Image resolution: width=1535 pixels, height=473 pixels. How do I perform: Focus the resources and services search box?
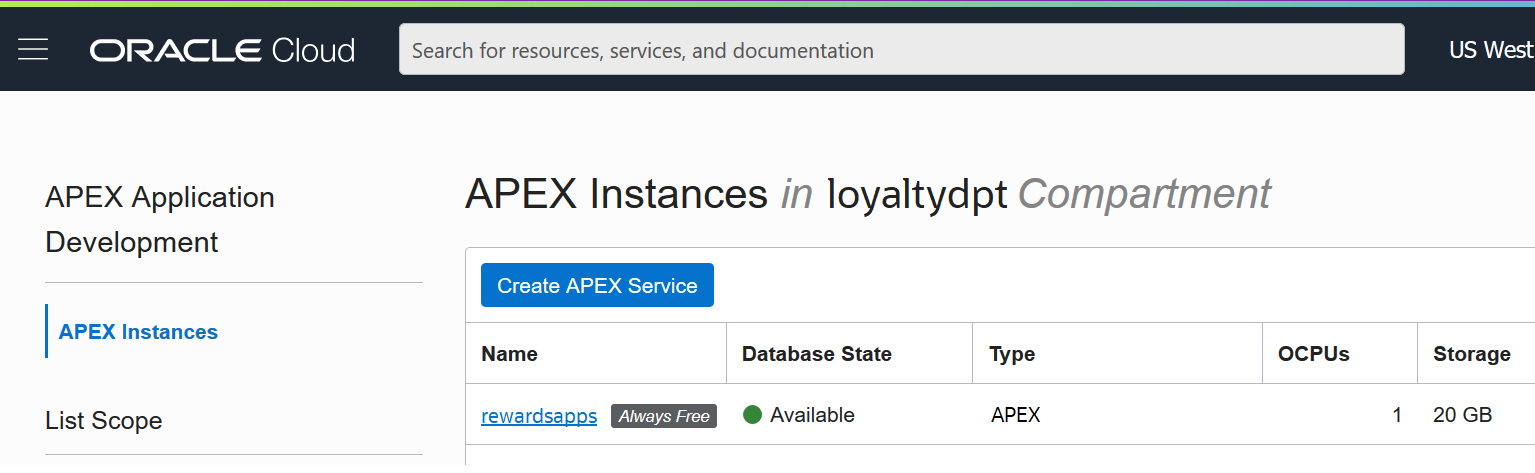(x=900, y=50)
